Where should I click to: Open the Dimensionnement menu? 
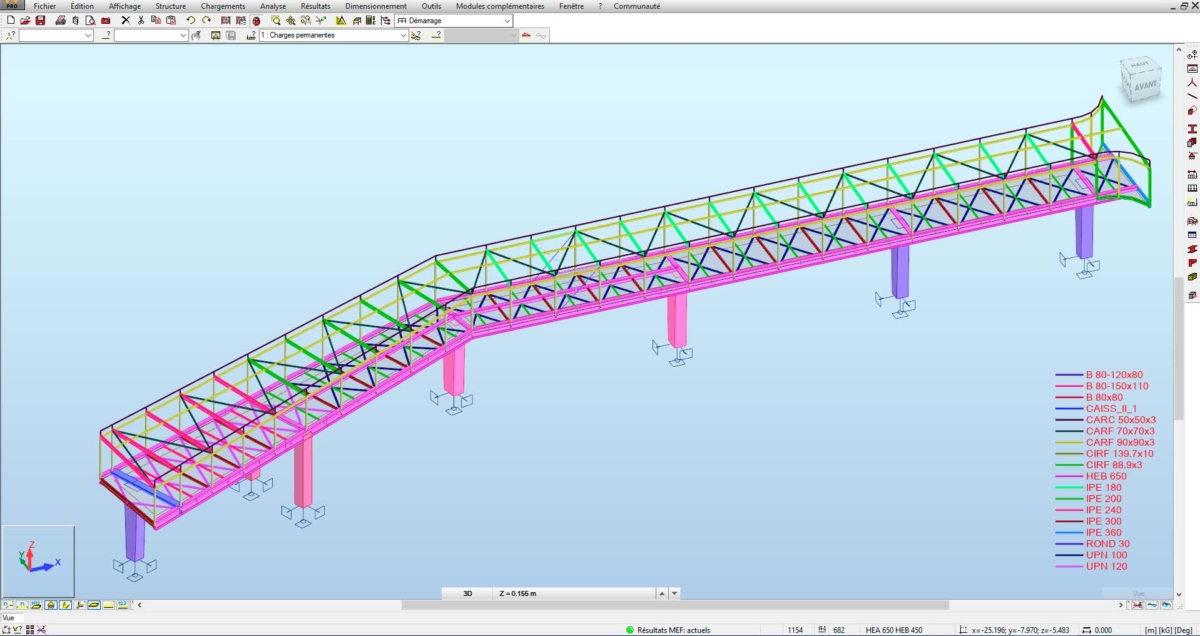(x=376, y=6)
